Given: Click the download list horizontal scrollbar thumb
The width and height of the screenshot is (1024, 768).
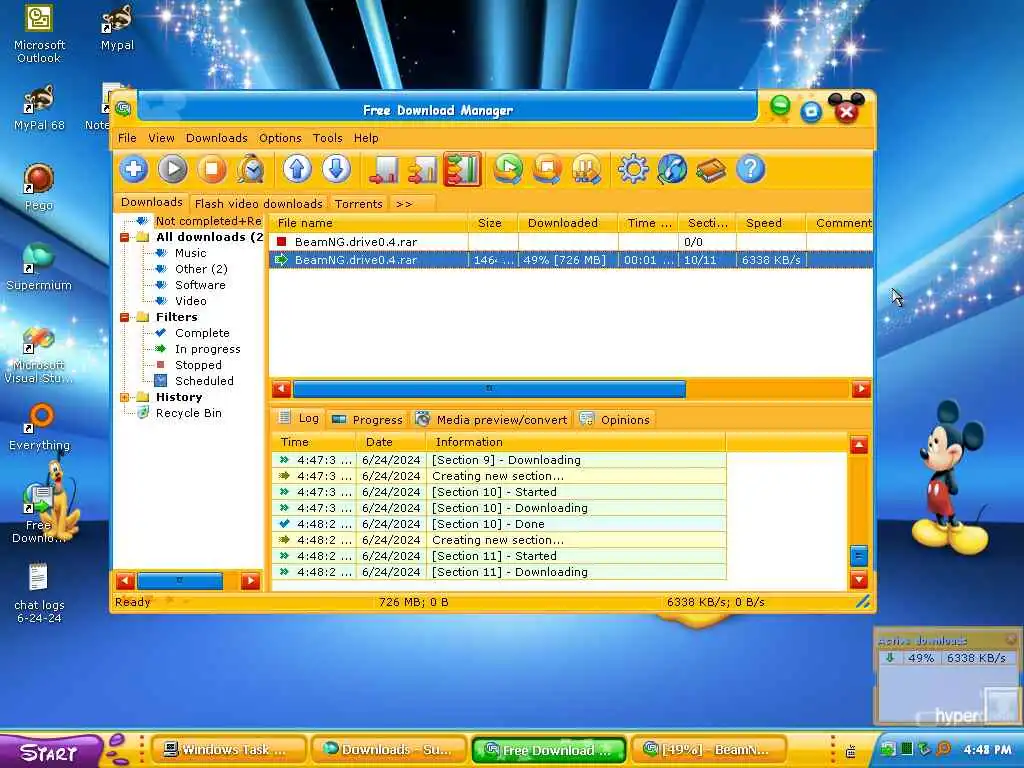Looking at the screenshot, I should click(489, 389).
